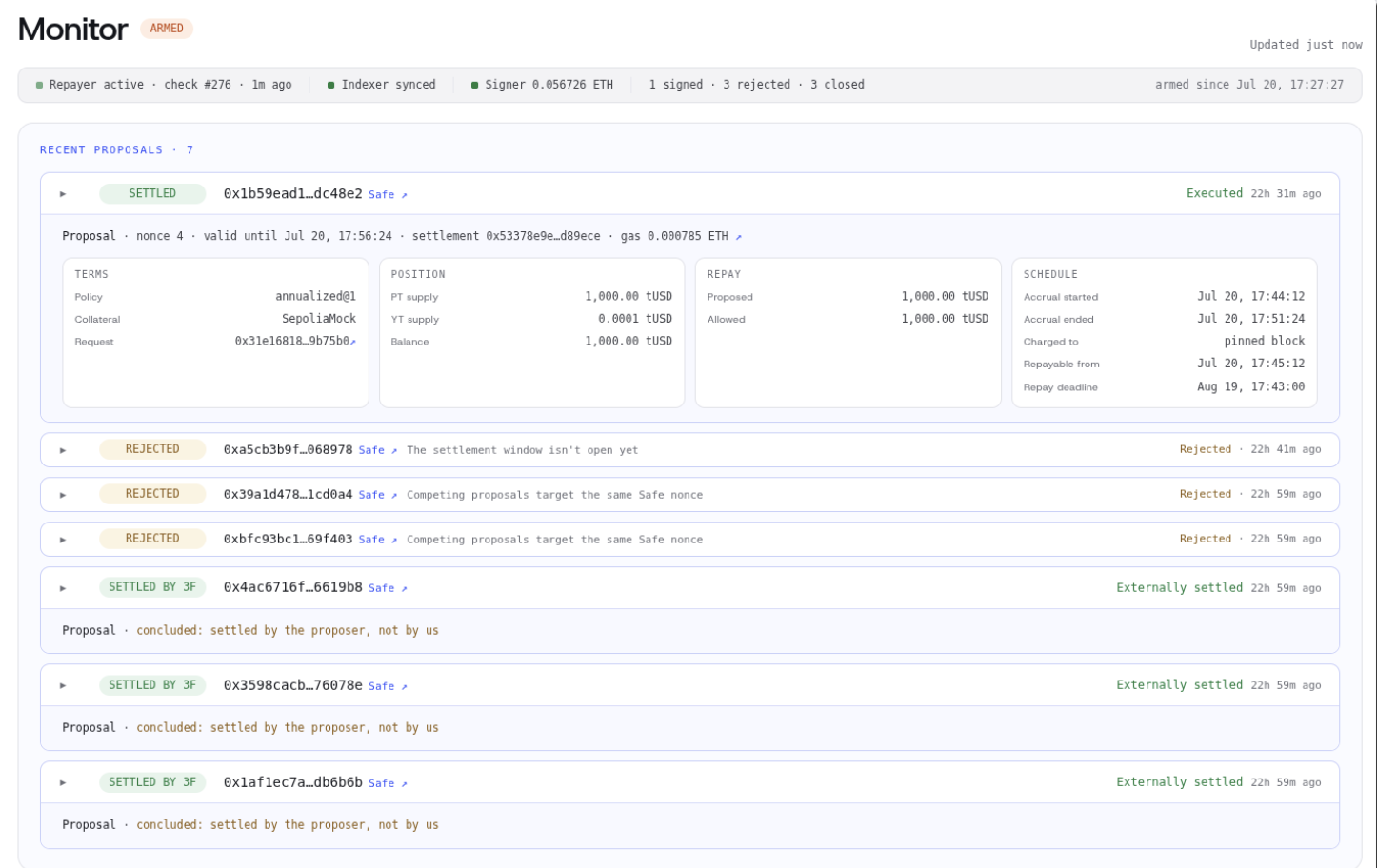Screen dimensions: 1377x868
Task: Click the 'RECENT PROPOSALS · 7' heading
Action: [x=117, y=150]
